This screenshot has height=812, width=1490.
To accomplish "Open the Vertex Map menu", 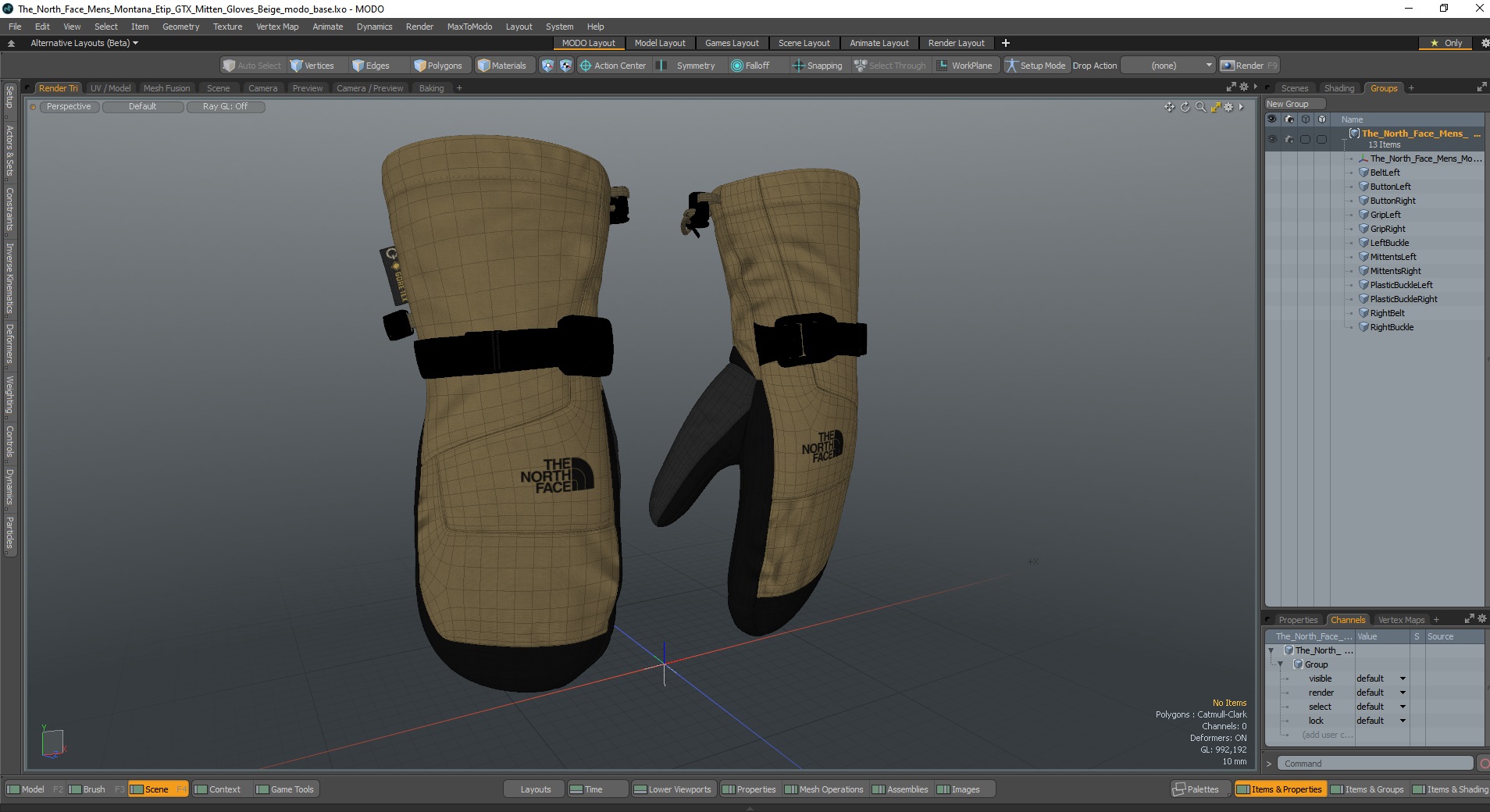I will click(277, 27).
